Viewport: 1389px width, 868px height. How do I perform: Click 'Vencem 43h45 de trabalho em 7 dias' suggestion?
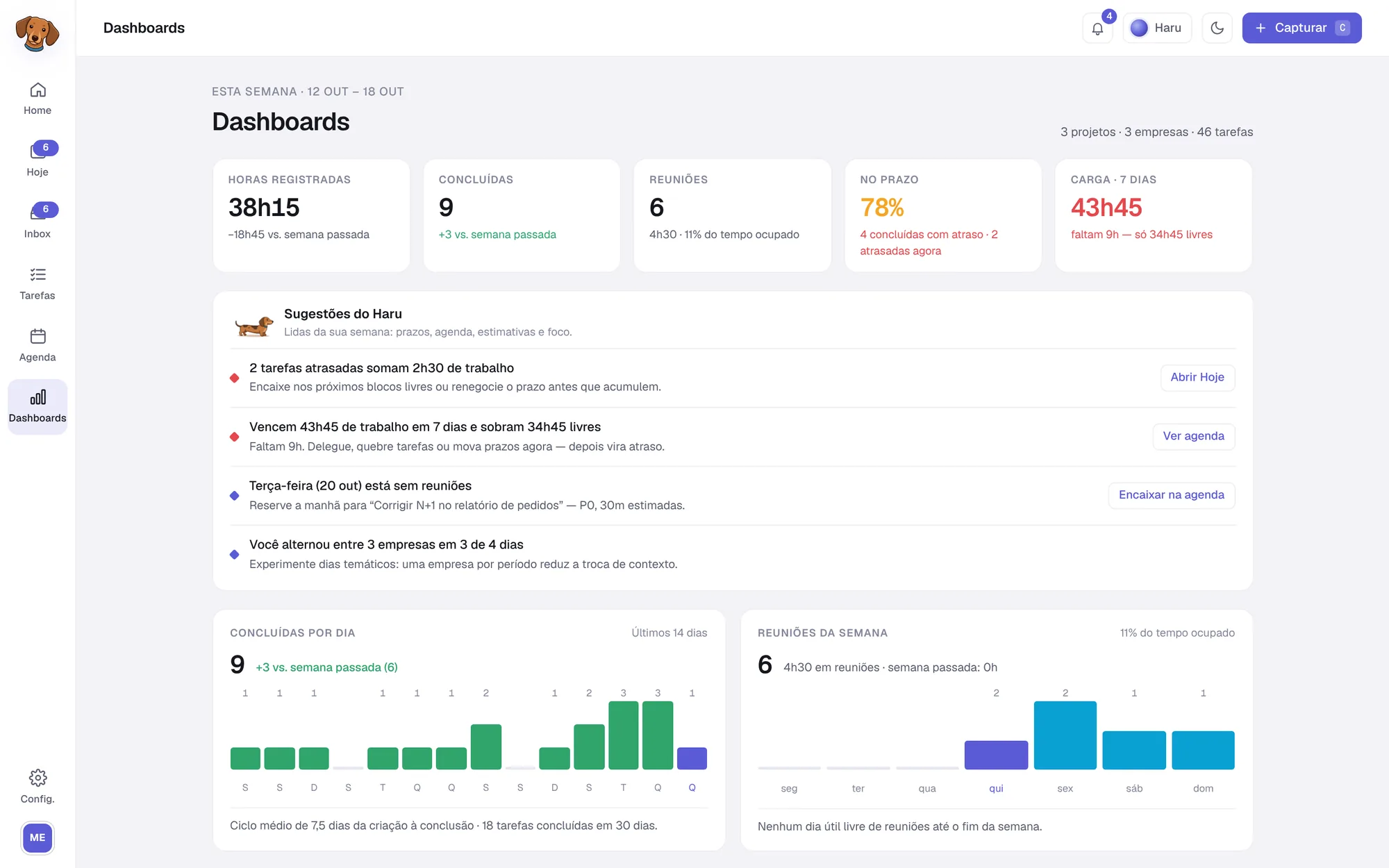click(x=425, y=427)
